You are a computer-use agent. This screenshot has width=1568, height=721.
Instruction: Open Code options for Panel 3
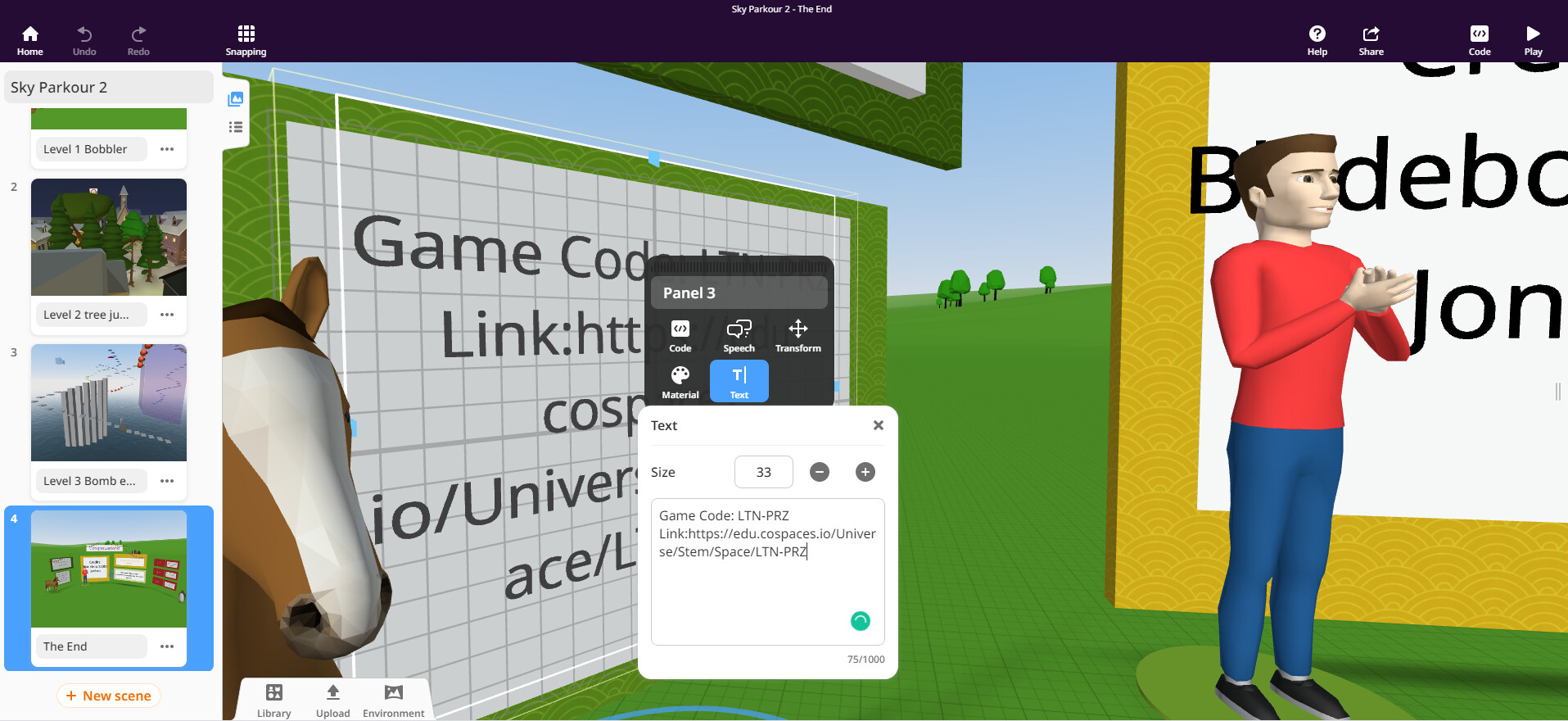[x=680, y=336]
